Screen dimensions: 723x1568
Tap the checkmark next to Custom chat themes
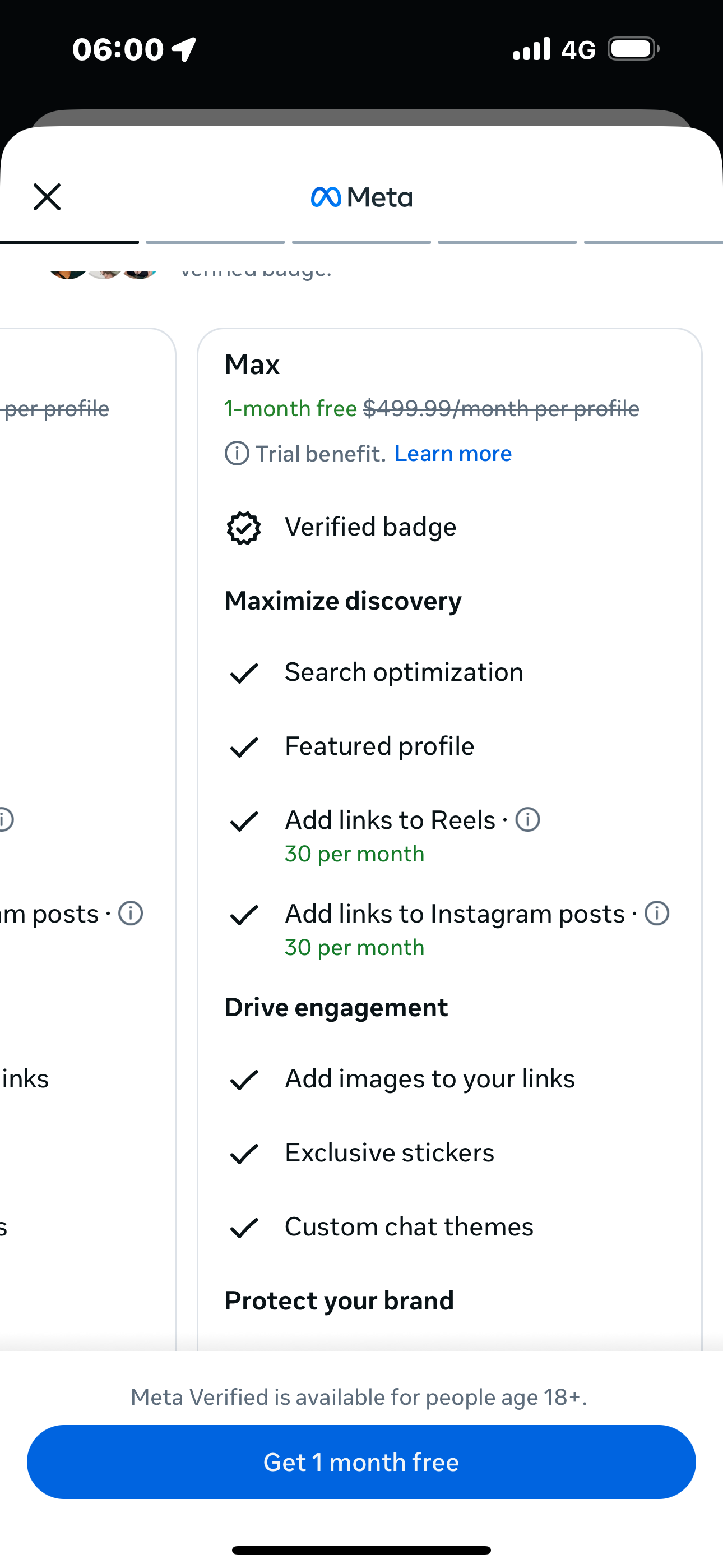click(243, 1228)
